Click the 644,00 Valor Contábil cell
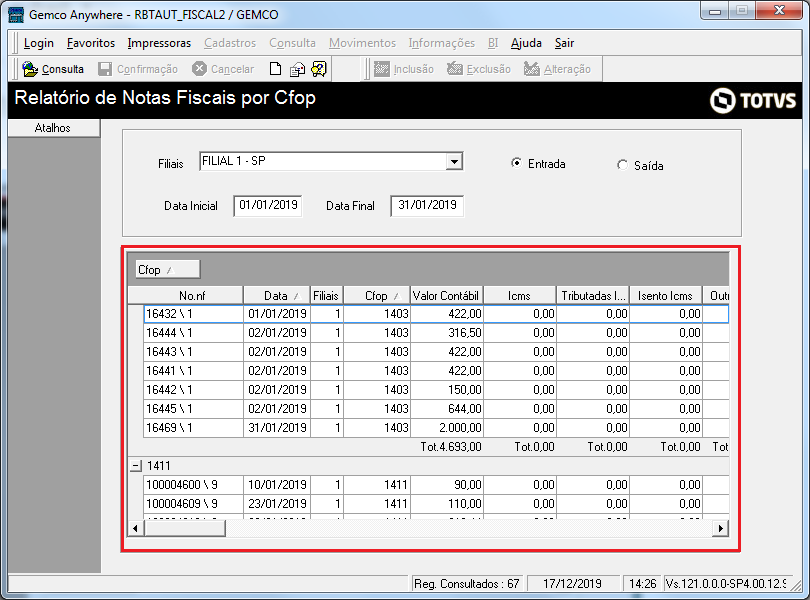This screenshot has width=810, height=600. pyautogui.click(x=447, y=409)
